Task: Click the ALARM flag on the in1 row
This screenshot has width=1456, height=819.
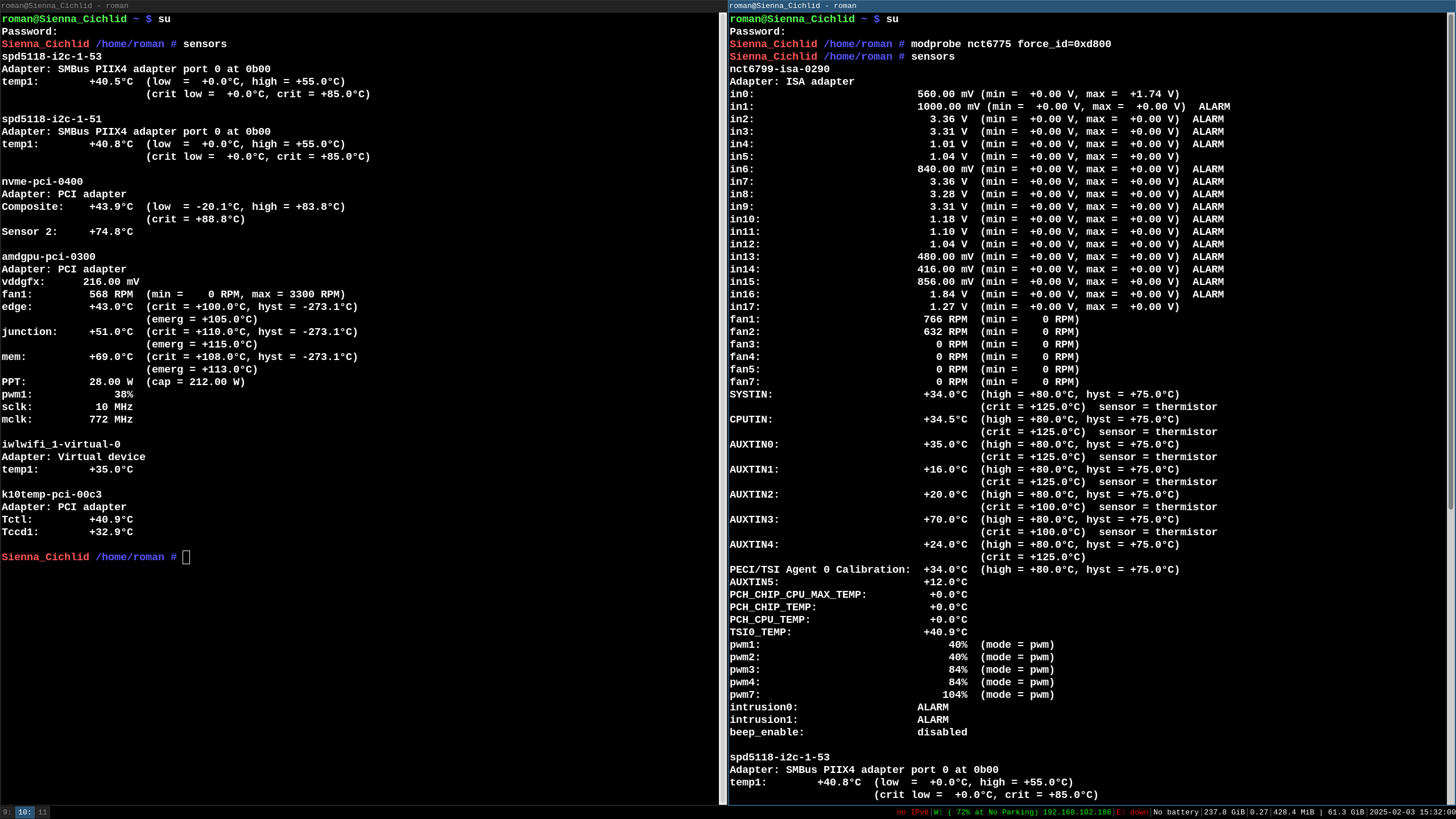Action: [1214, 107]
